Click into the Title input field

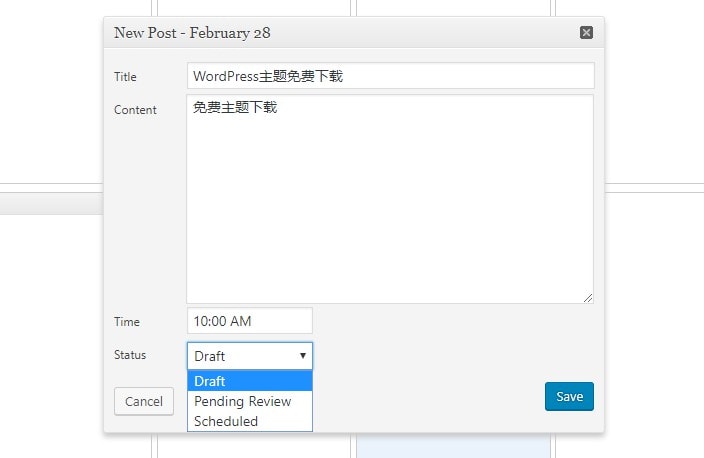coord(390,76)
